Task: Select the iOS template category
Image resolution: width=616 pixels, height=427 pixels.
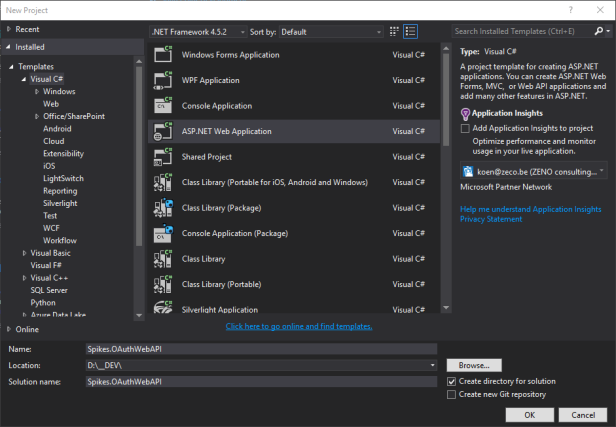Action: click(49, 166)
